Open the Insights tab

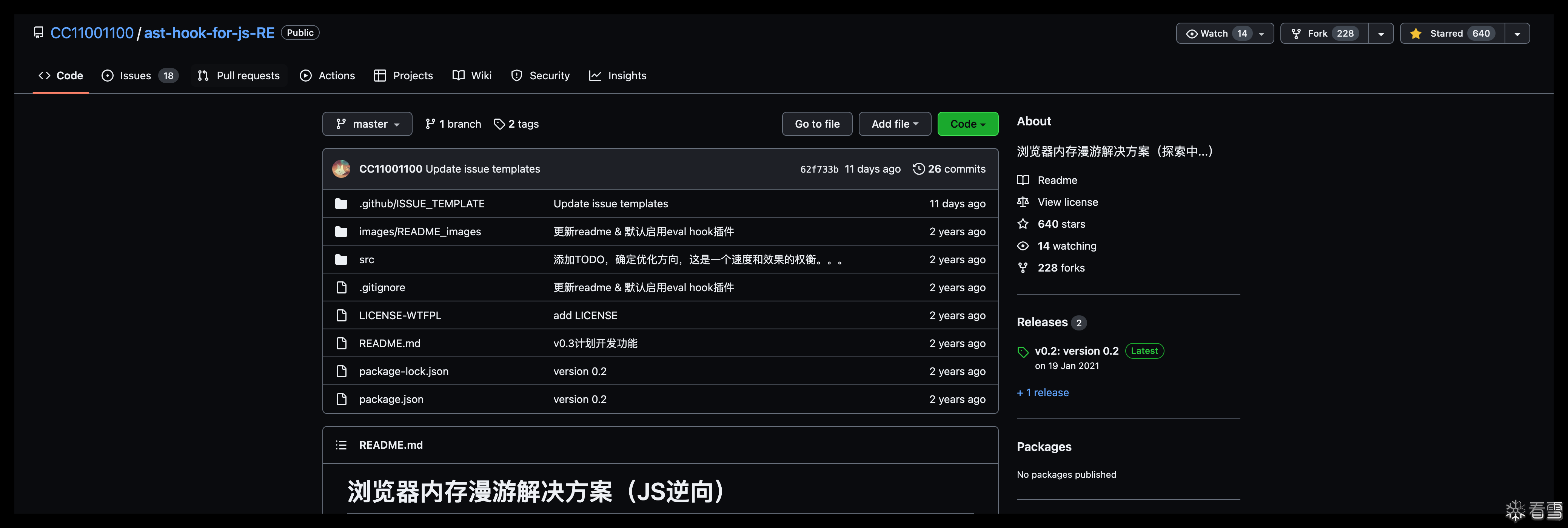coord(618,76)
